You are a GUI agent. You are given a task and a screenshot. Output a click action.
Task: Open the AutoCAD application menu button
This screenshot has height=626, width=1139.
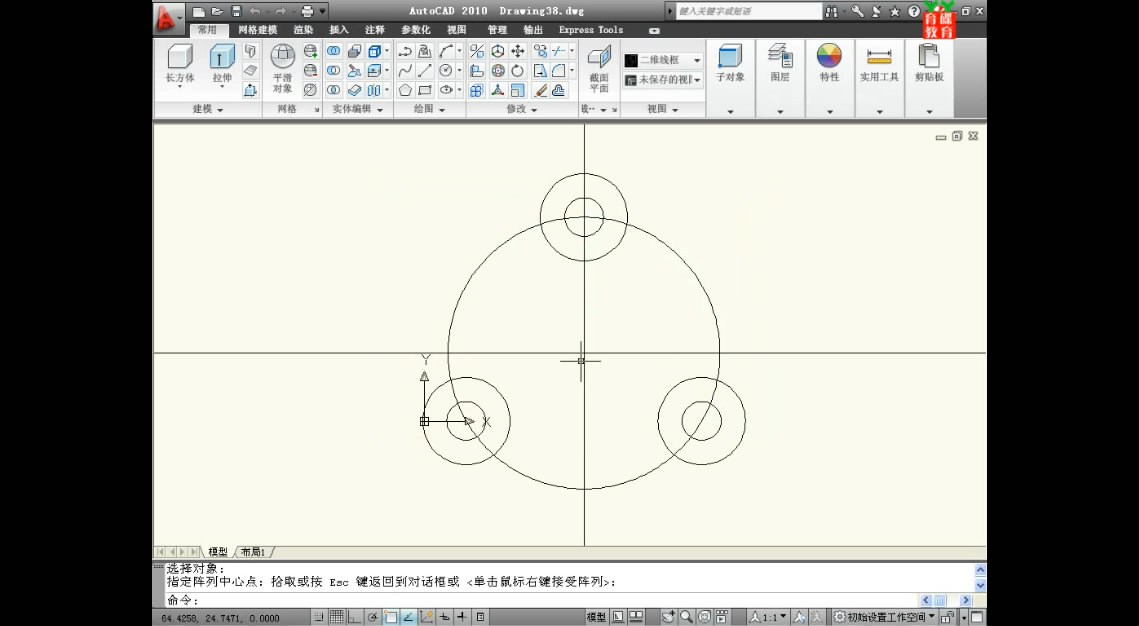(x=169, y=20)
